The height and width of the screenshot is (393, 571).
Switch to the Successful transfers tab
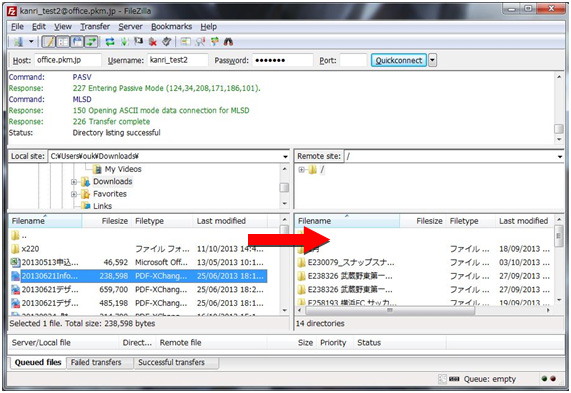(171, 362)
